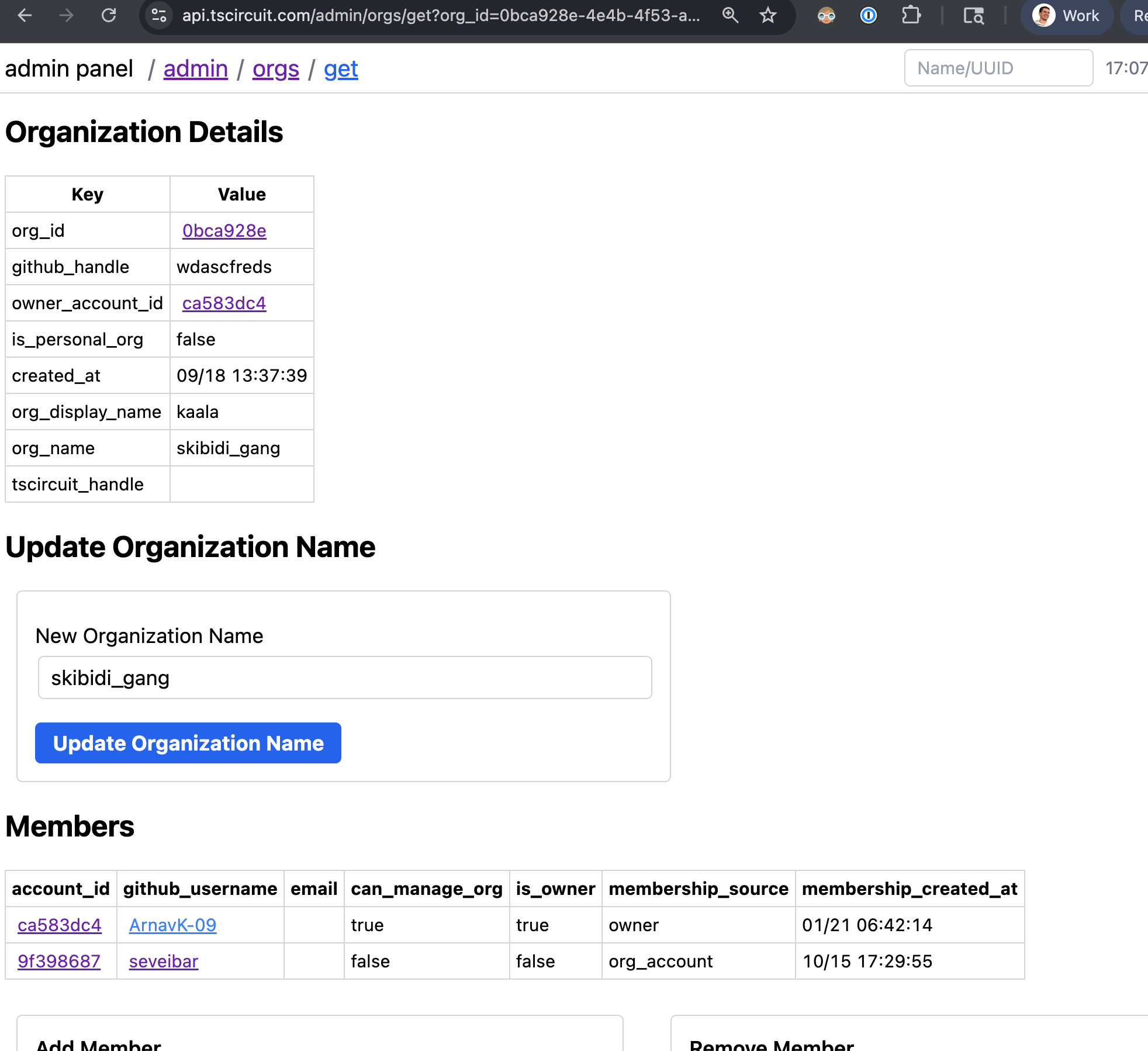Open owner account ca583dc4 in details table
This screenshot has width=1148, height=1051.
click(x=224, y=303)
